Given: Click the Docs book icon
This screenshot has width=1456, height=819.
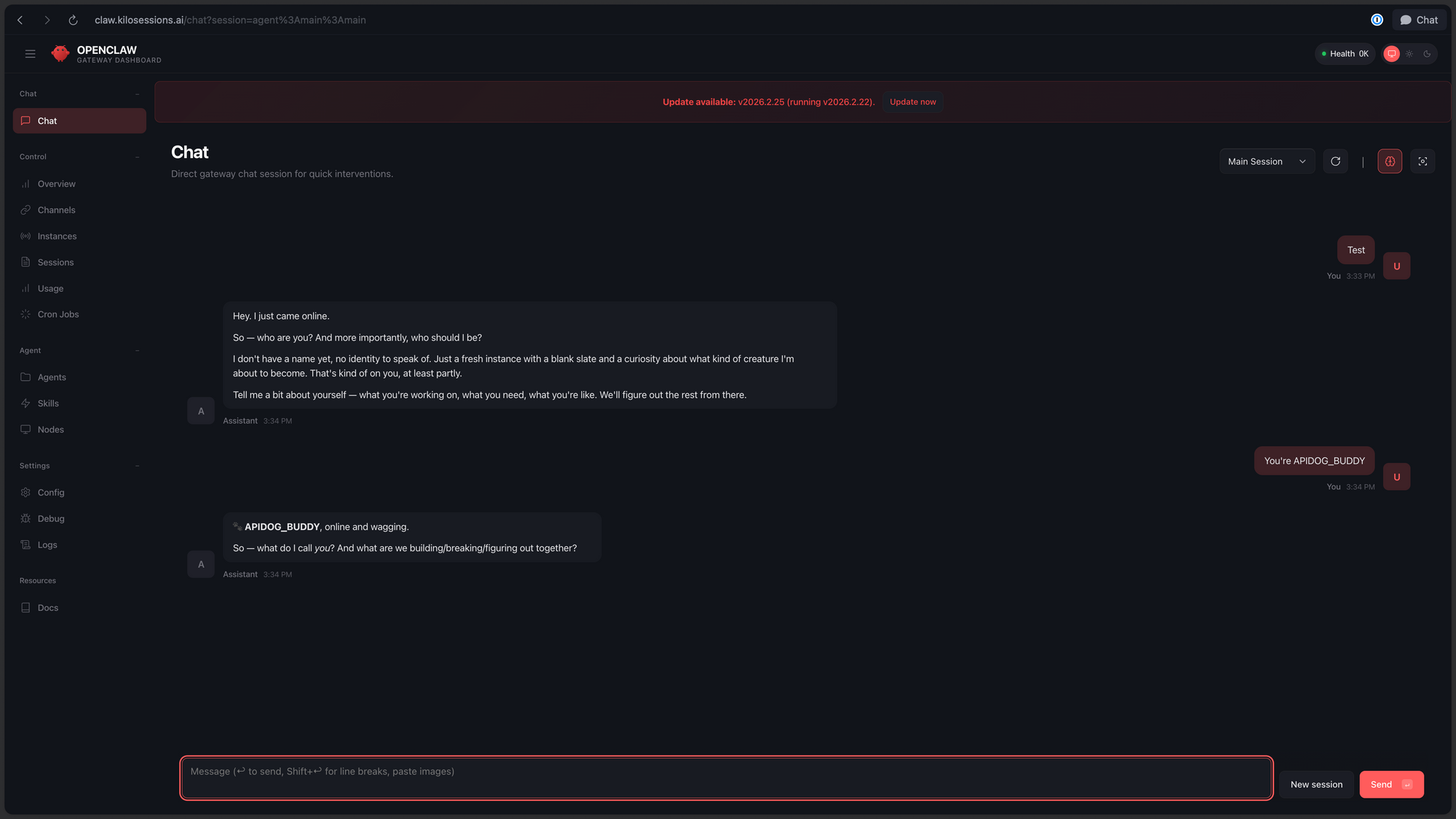Looking at the screenshot, I should point(25,608).
